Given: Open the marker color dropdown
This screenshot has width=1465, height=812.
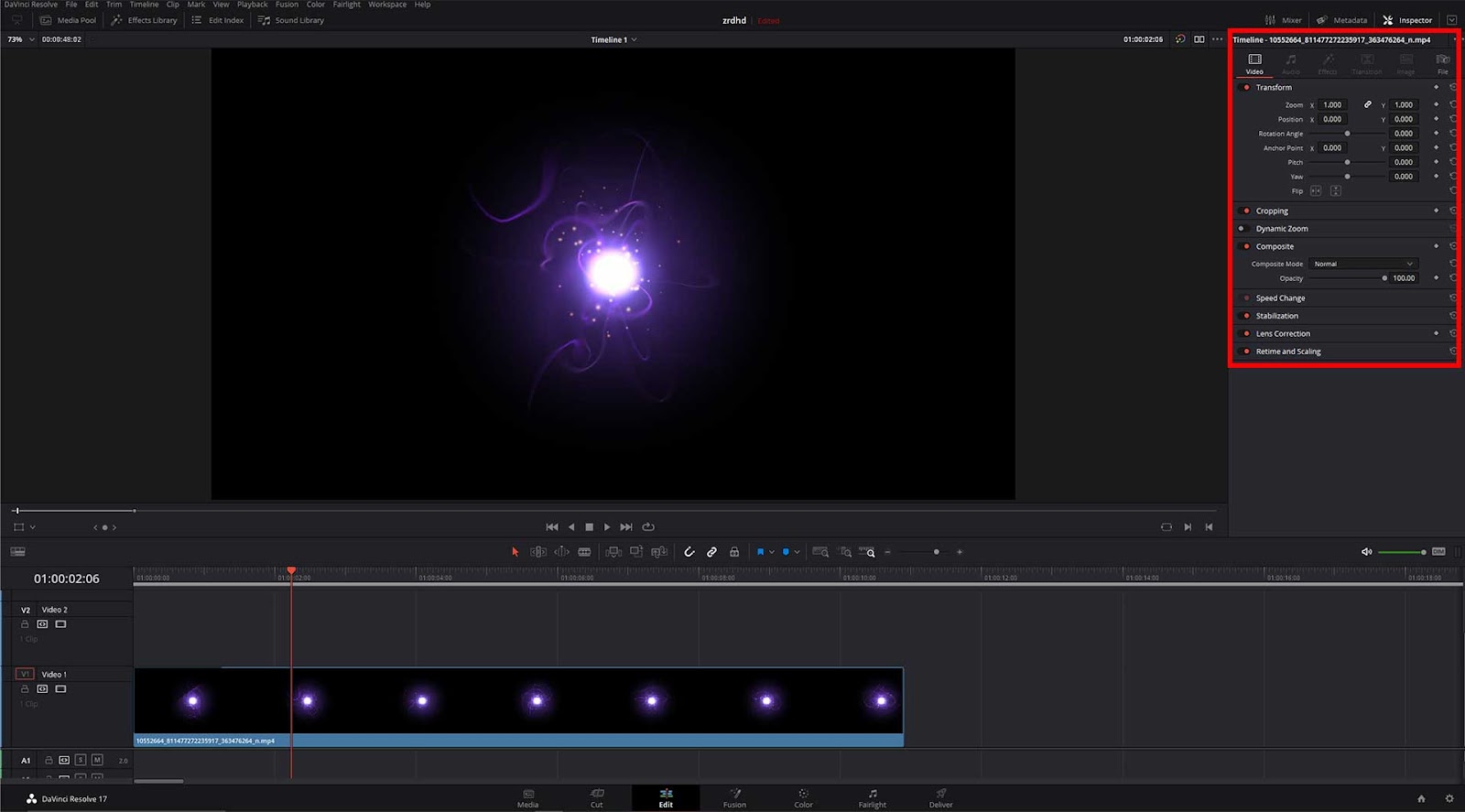Looking at the screenshot, I should coord(798,552).
